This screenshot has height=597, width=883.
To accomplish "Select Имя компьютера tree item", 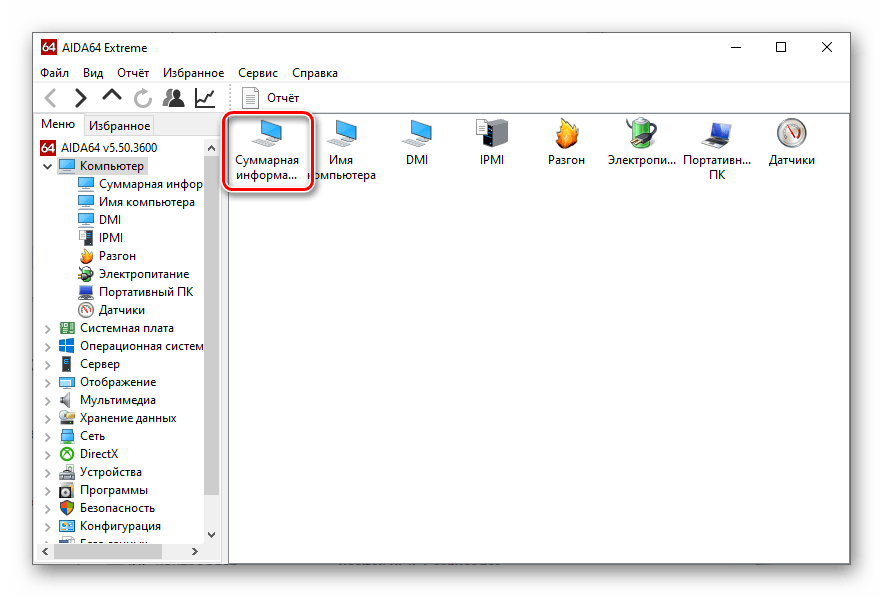I will pyautogui.click(x=146, y=202).
